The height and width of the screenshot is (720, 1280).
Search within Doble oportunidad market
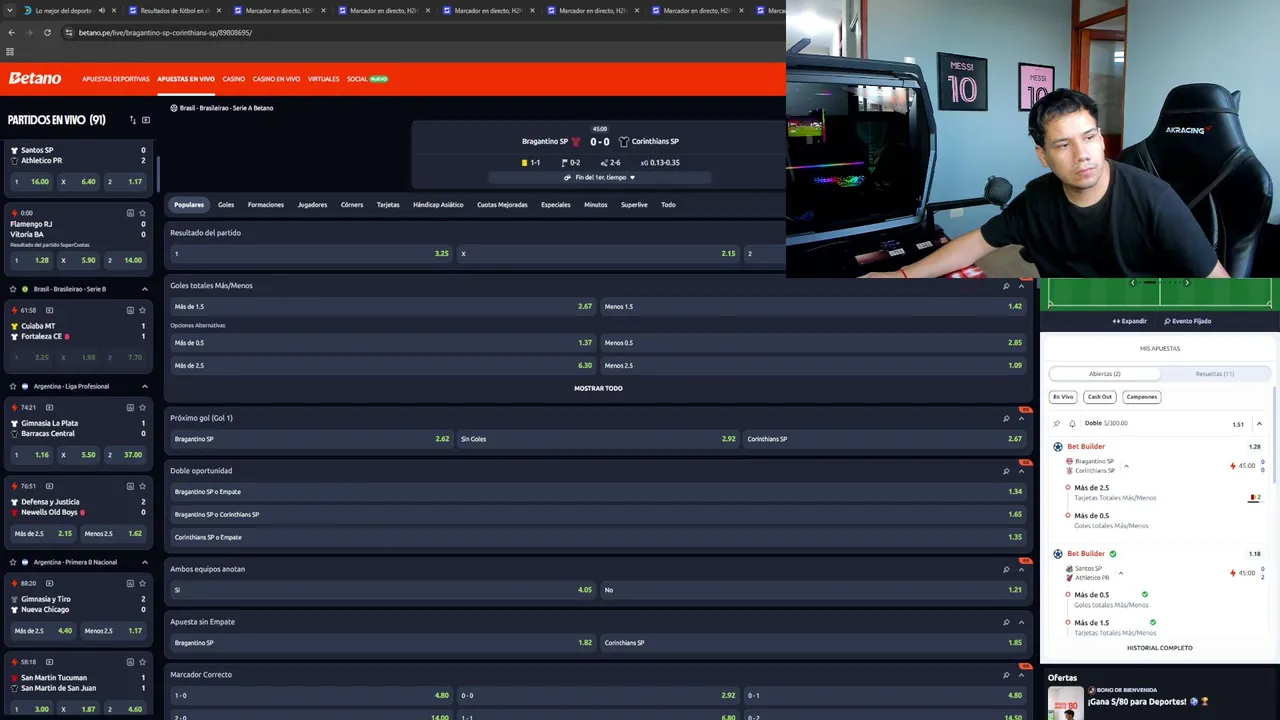click(1006, 471)
